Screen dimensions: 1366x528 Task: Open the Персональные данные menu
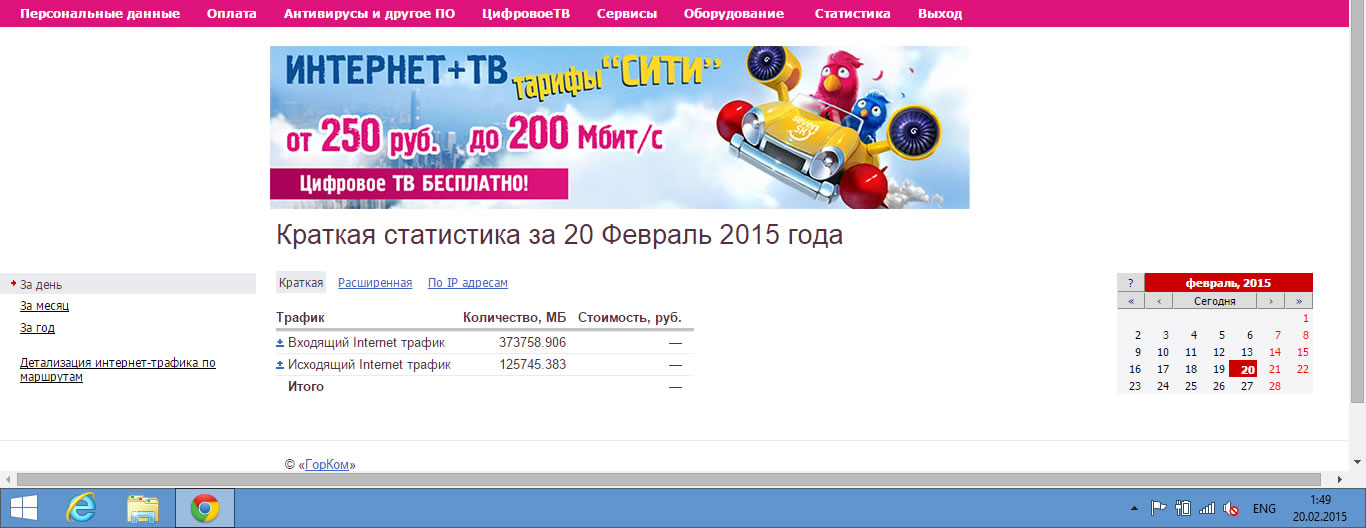pyautogui.click(x=100, y=14)
